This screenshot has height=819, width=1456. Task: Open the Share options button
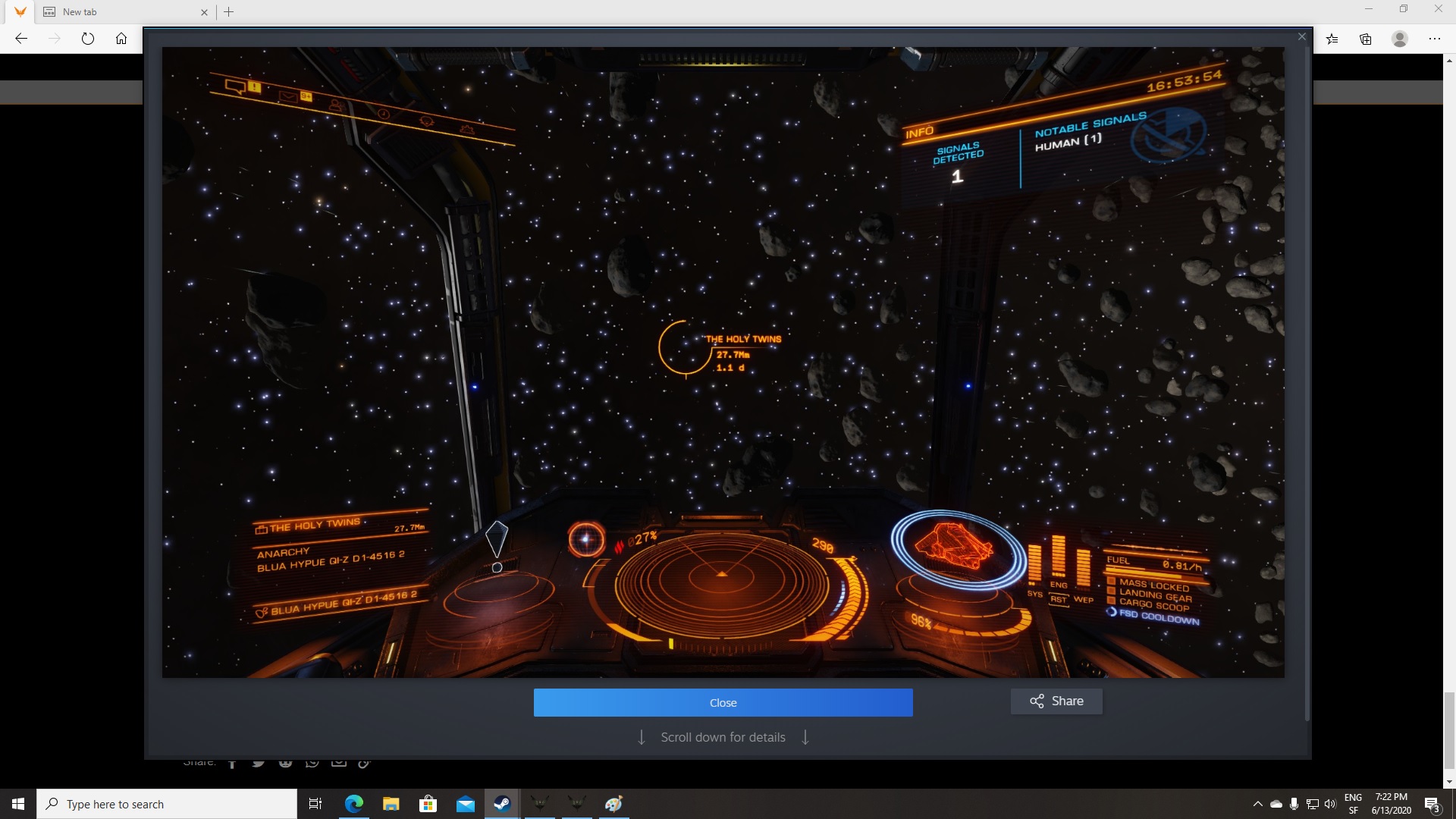(1056, 701)
